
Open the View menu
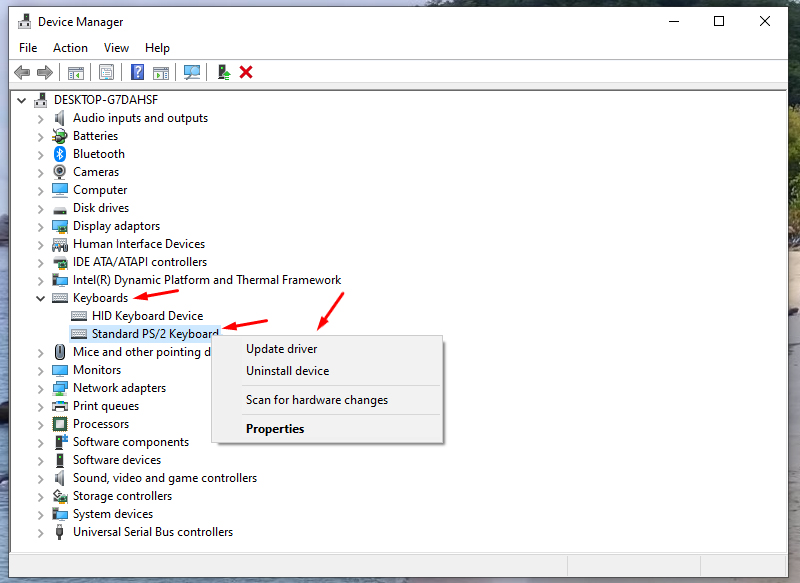point(116,47)
